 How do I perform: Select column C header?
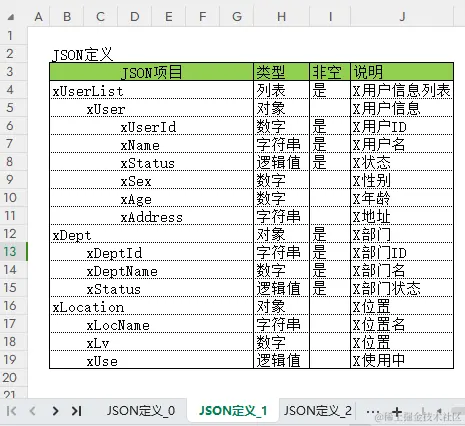click(101, 16)
